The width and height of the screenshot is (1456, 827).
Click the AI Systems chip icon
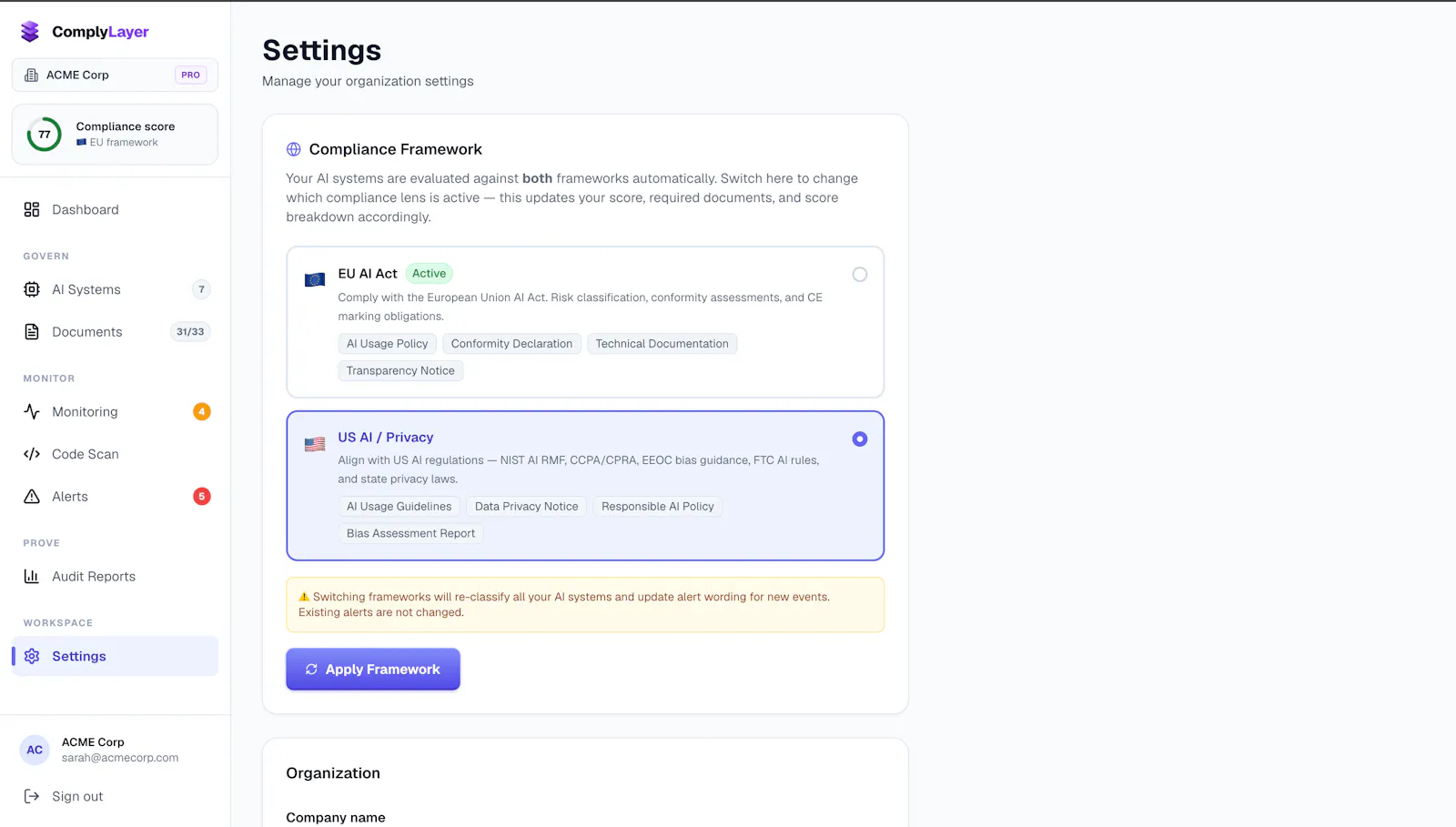[x=32, y=289]
